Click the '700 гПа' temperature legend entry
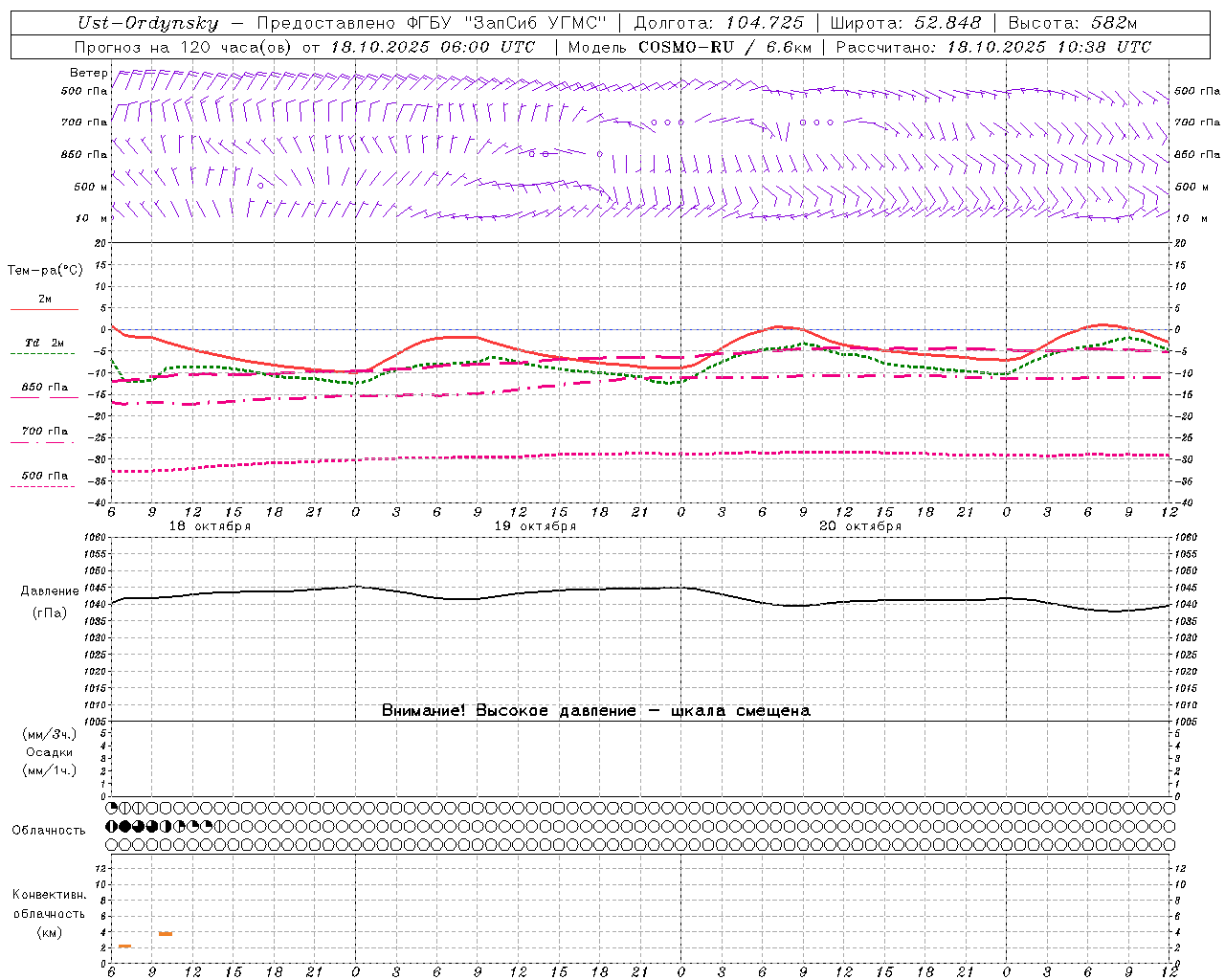Viewport: 1225px width, 980px height. click(45, 432)
